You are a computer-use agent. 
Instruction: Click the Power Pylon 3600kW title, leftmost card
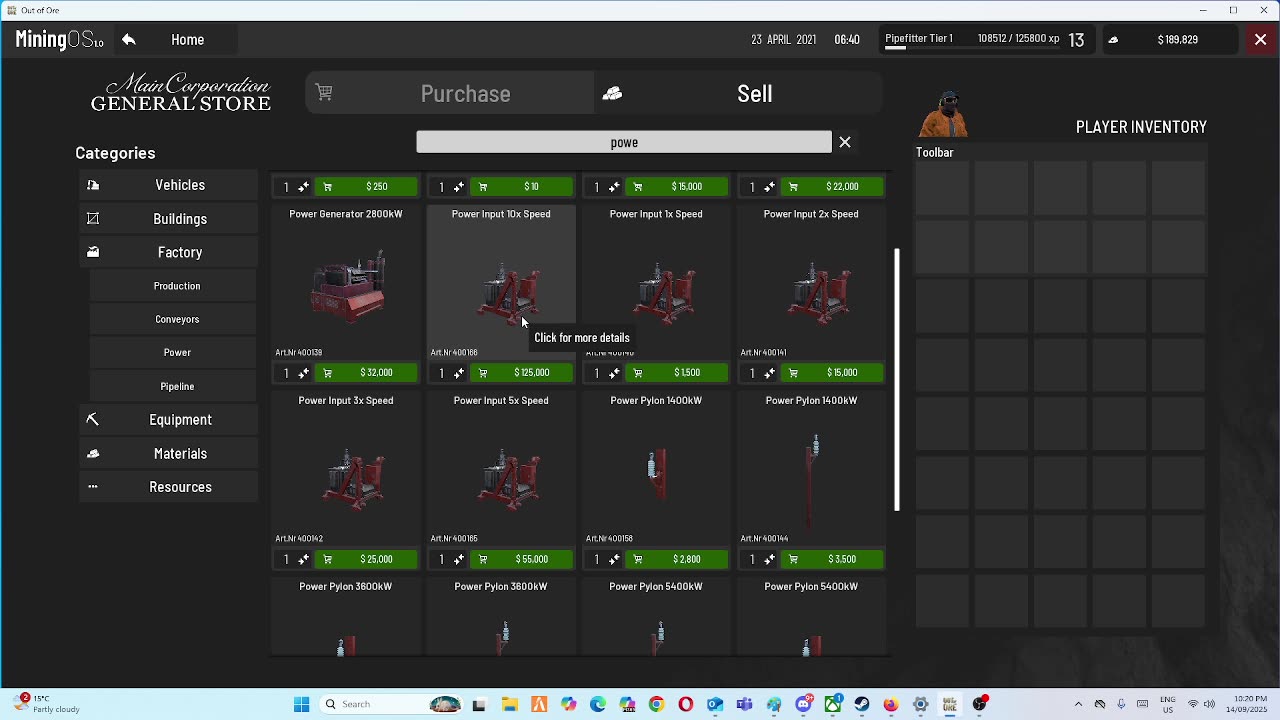click(x=346, y=587)
